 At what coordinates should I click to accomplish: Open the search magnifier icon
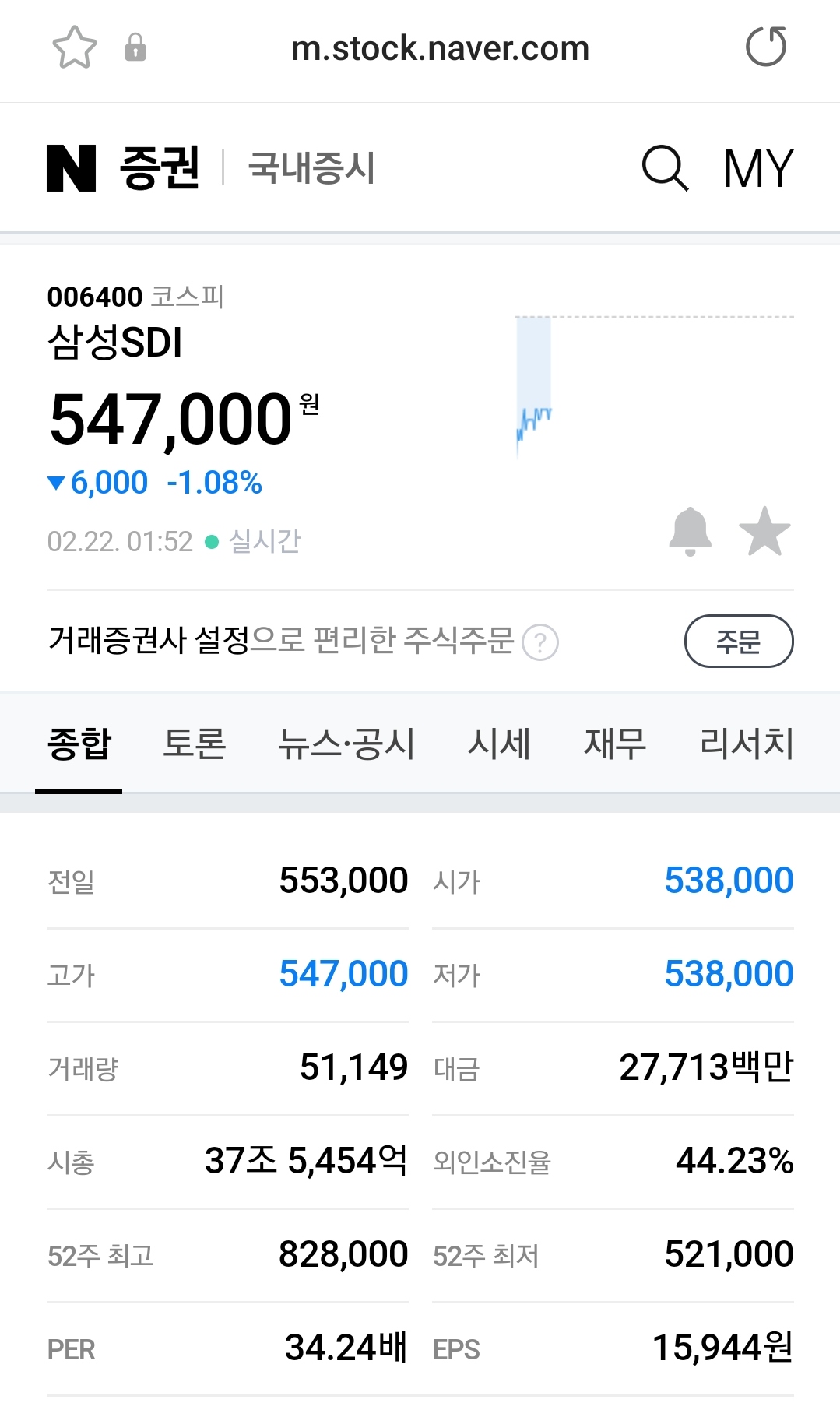pyautogui.click(x=665, y=168)
